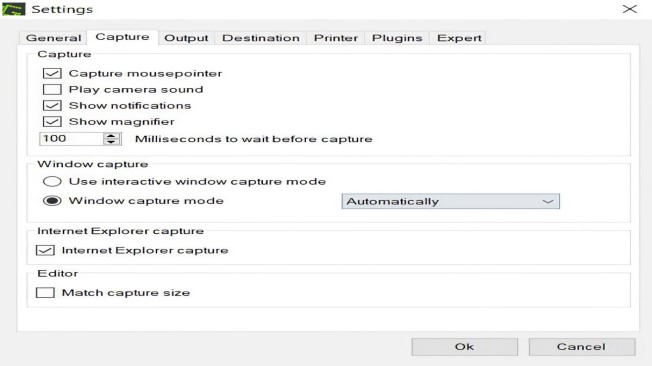Toggle Show notifications checkbox
This screenshot has width=652, height=366.
pos(52,106)
